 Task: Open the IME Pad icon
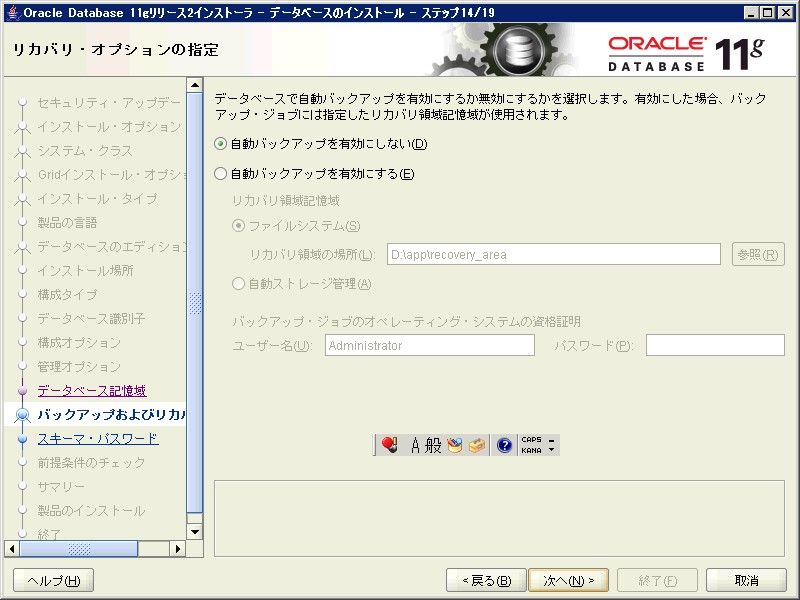(455, 446)
